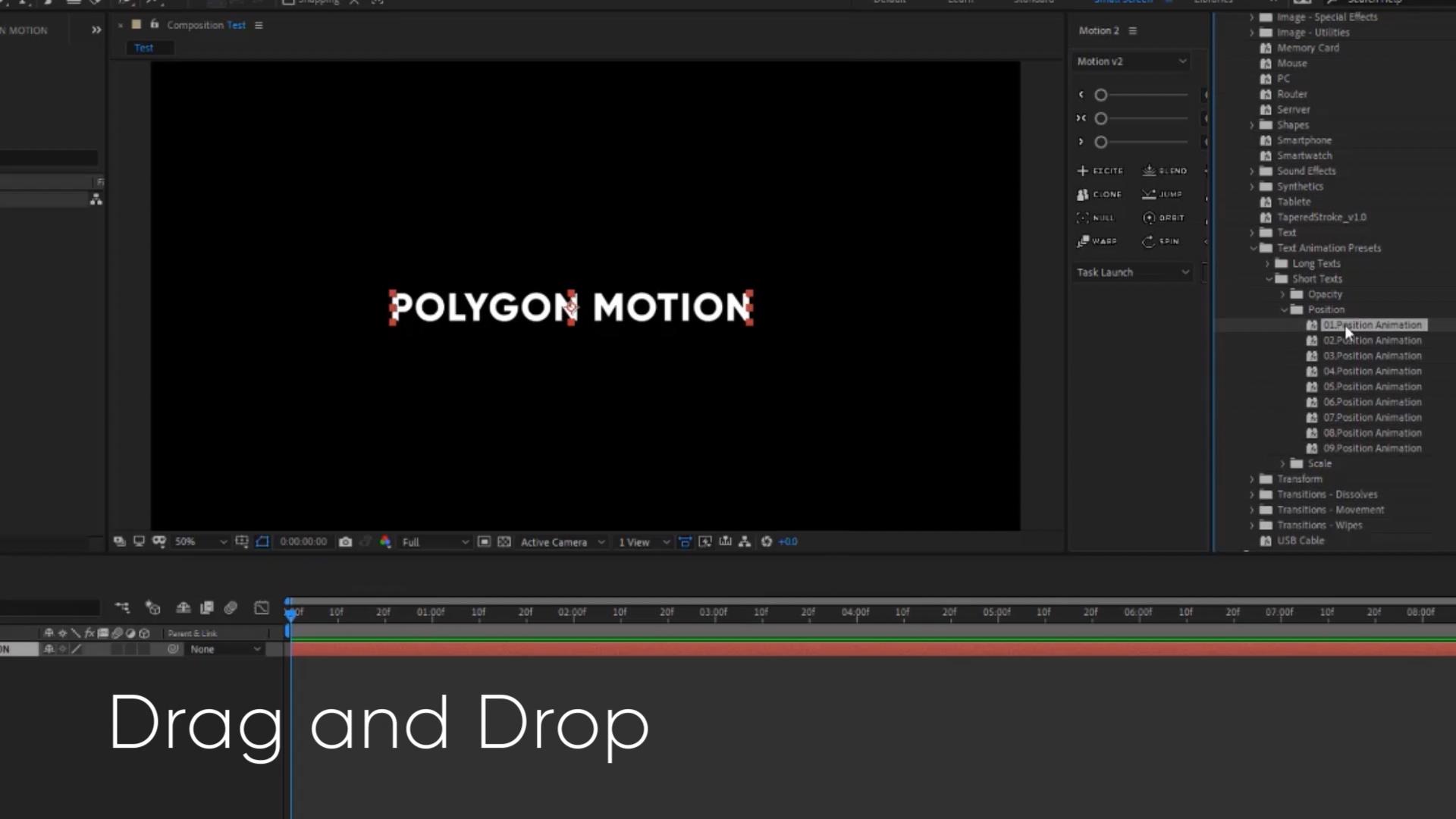
Task: Open the composition mini-flowchart icon in timeline
Action: 122,607
